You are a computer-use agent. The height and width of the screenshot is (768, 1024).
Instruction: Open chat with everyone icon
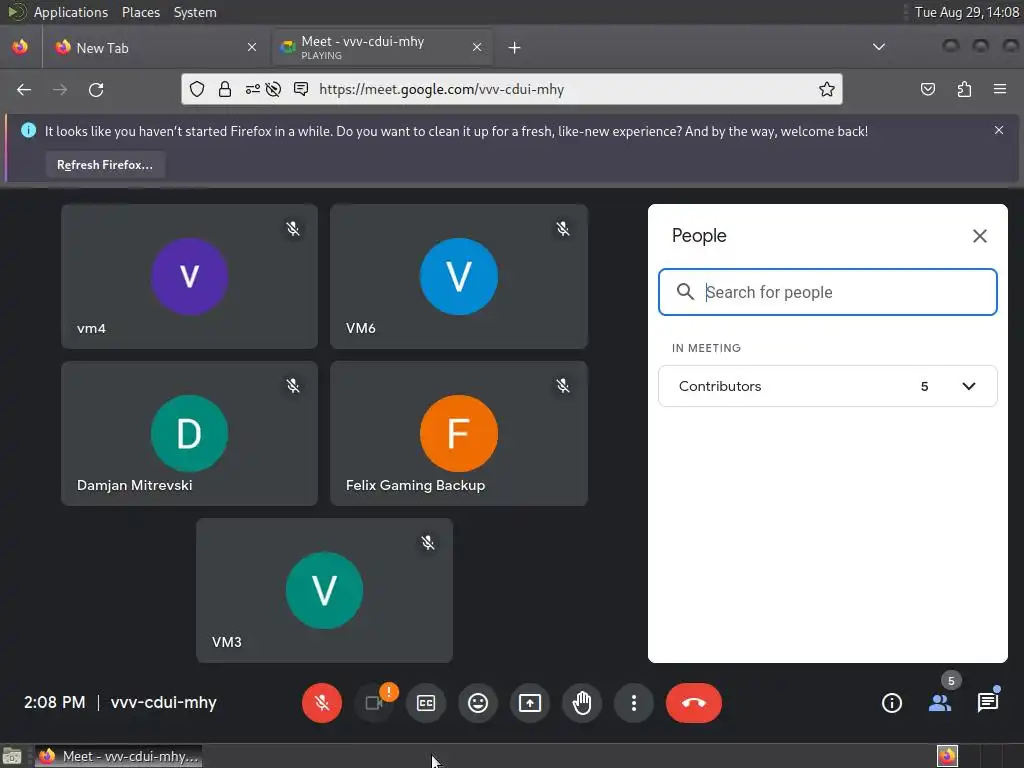click(988, 703)
